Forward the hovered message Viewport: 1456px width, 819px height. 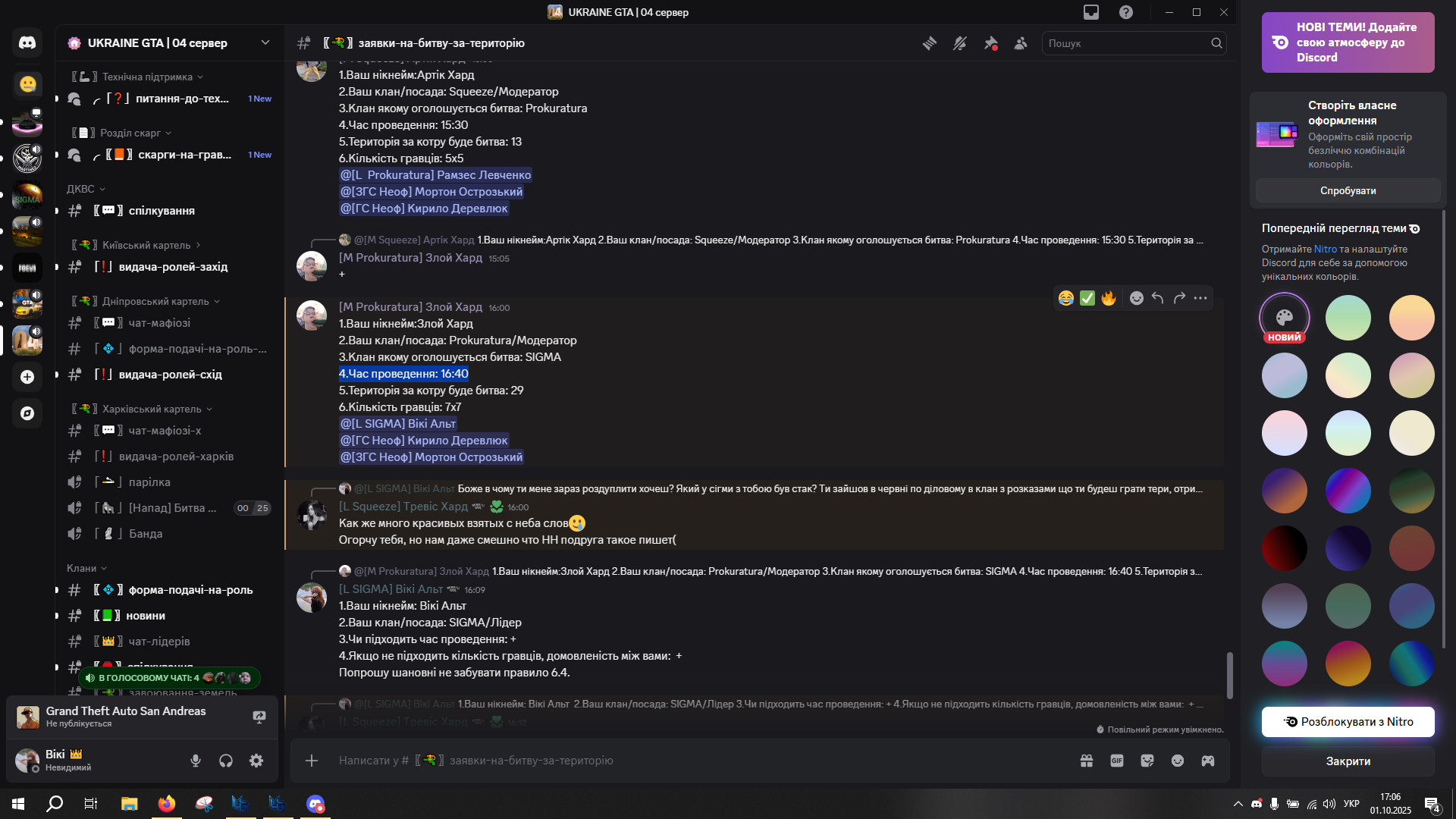point(1179,298)
